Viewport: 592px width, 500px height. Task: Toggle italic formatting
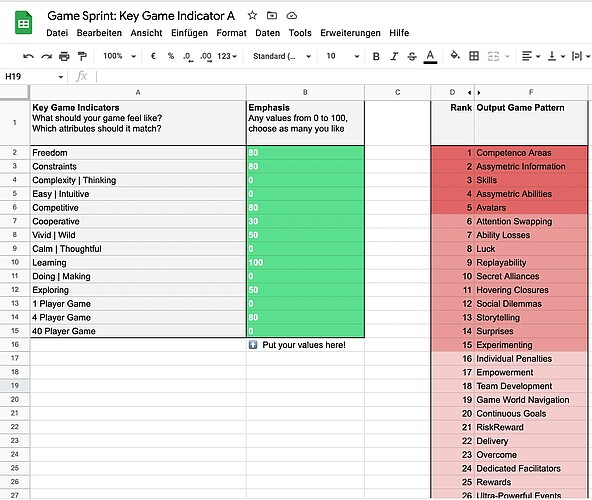[x=394, y=56]
